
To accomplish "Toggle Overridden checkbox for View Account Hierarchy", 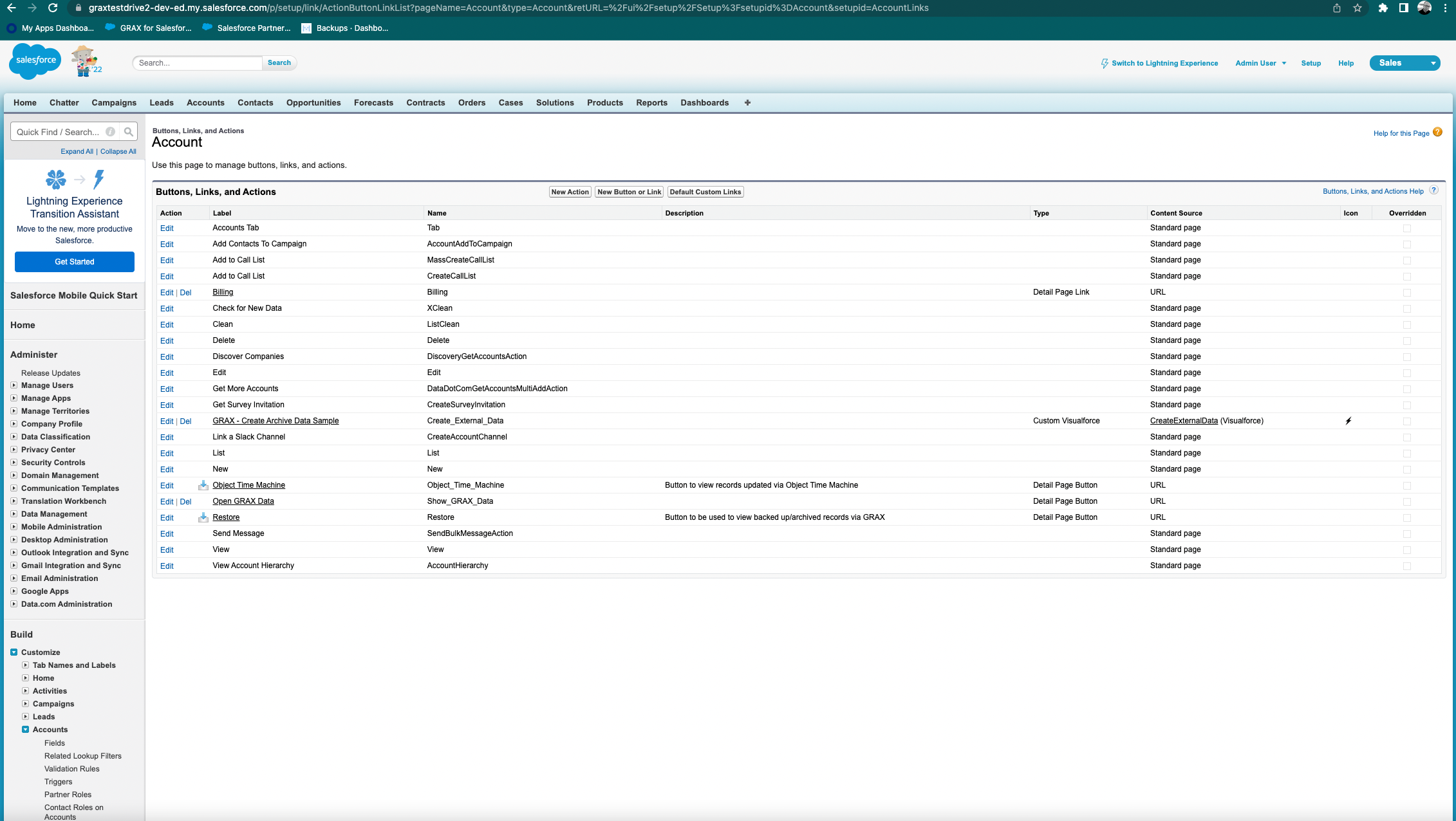I will pos(1407,566).
